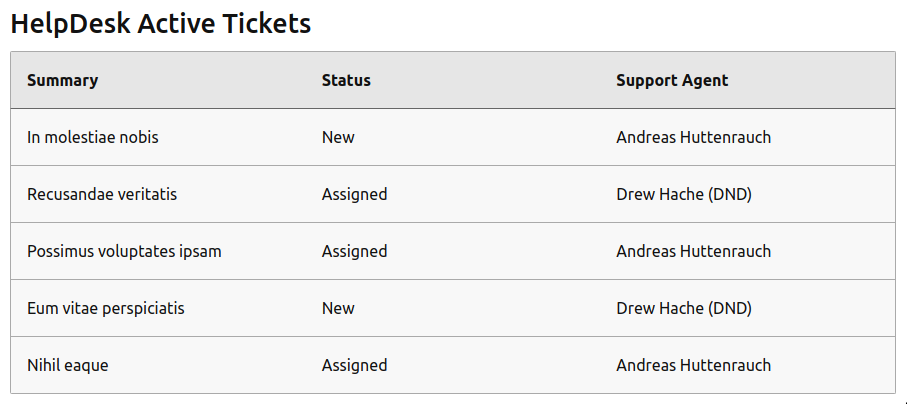Screen dimensions: 907x404
Task: Select the 'Nihil eaque' ticket row
Action: click(453, 365)
